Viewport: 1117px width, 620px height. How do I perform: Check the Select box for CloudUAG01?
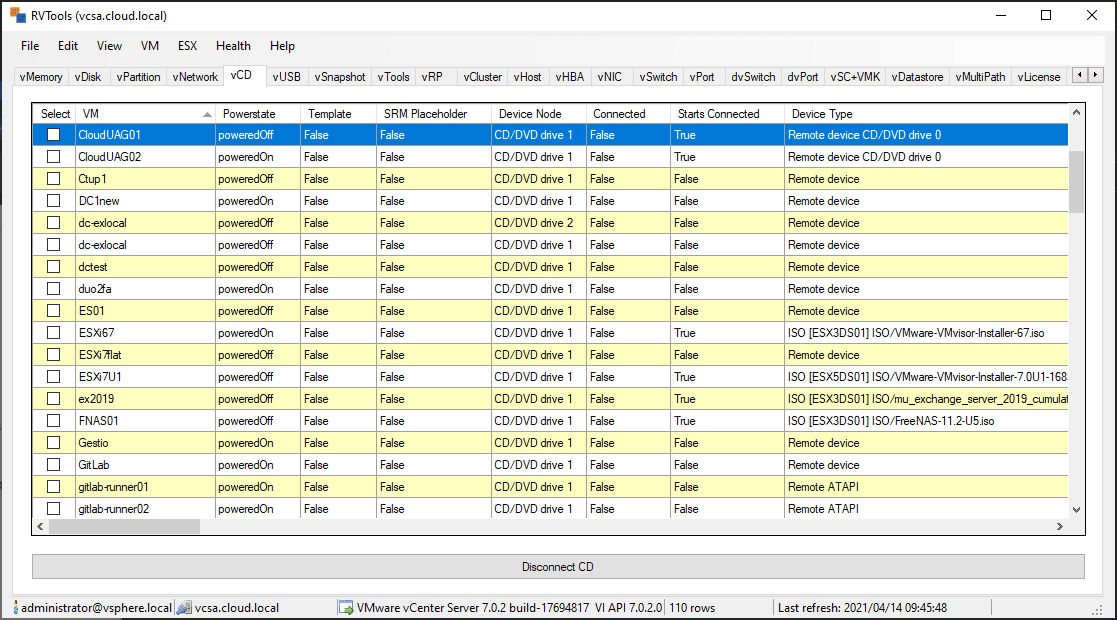click(x=54, y=135)
